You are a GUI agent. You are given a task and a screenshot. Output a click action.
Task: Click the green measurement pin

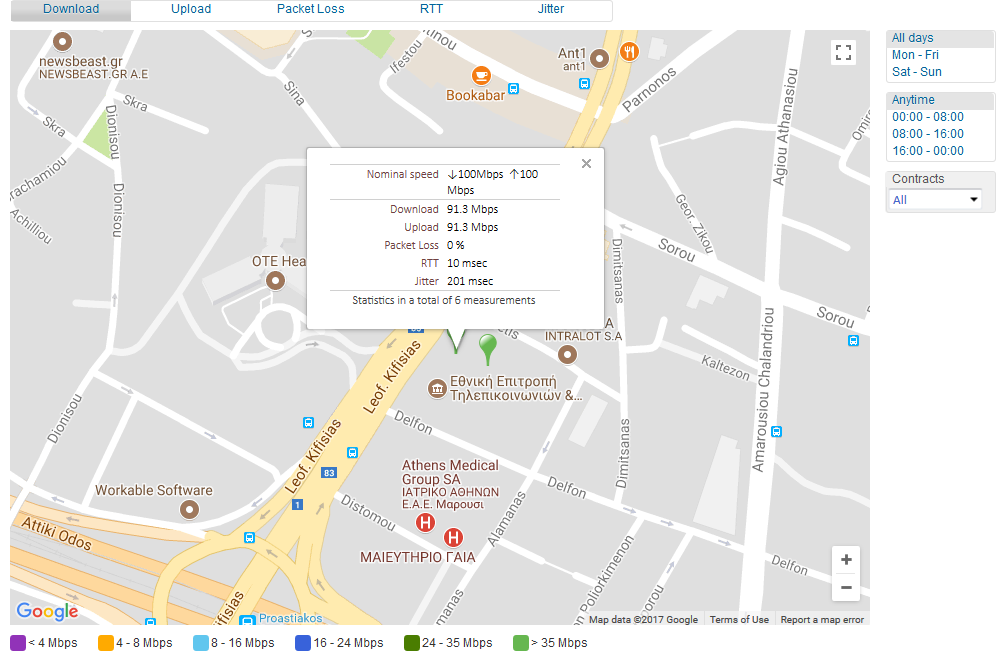488,348
